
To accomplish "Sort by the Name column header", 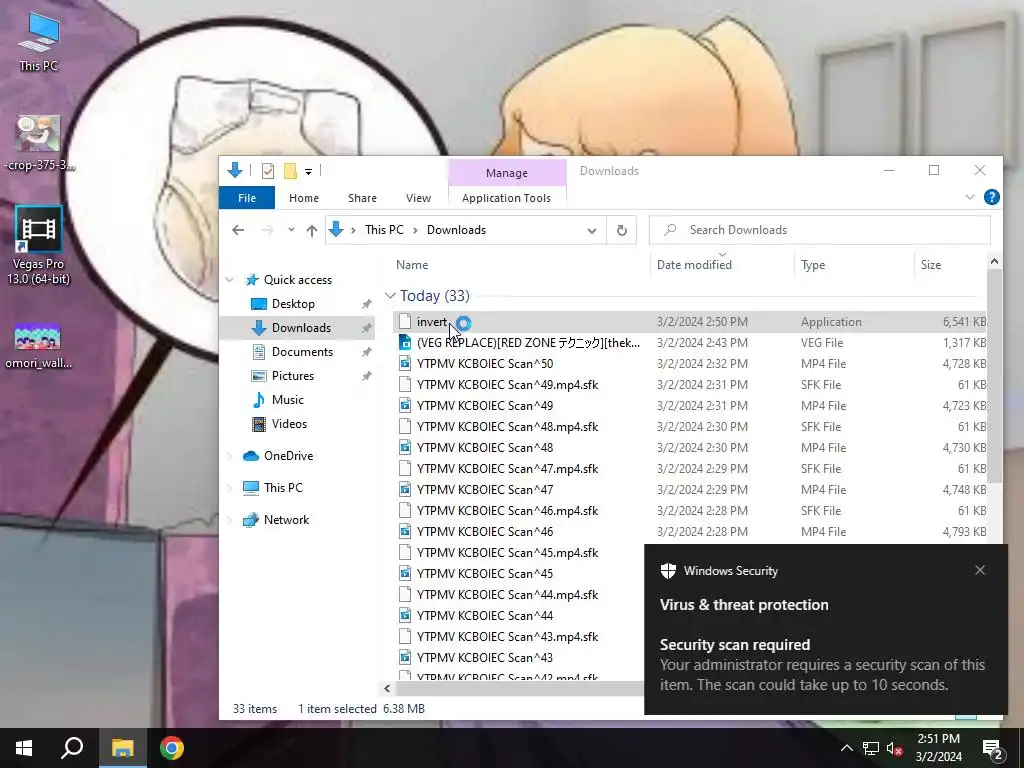I will click(x=412, y=264).
